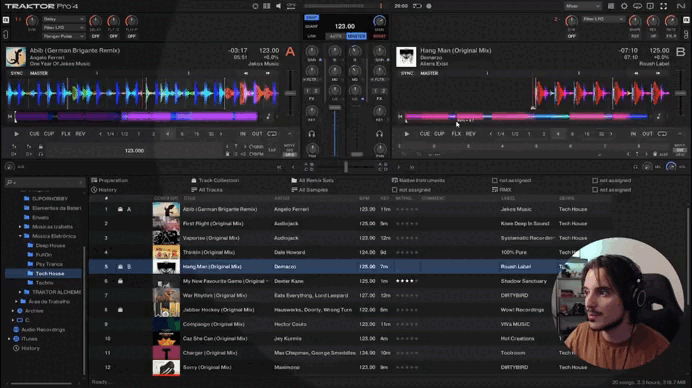Click the audio speaker indicator icon

(x=278, y=6)
